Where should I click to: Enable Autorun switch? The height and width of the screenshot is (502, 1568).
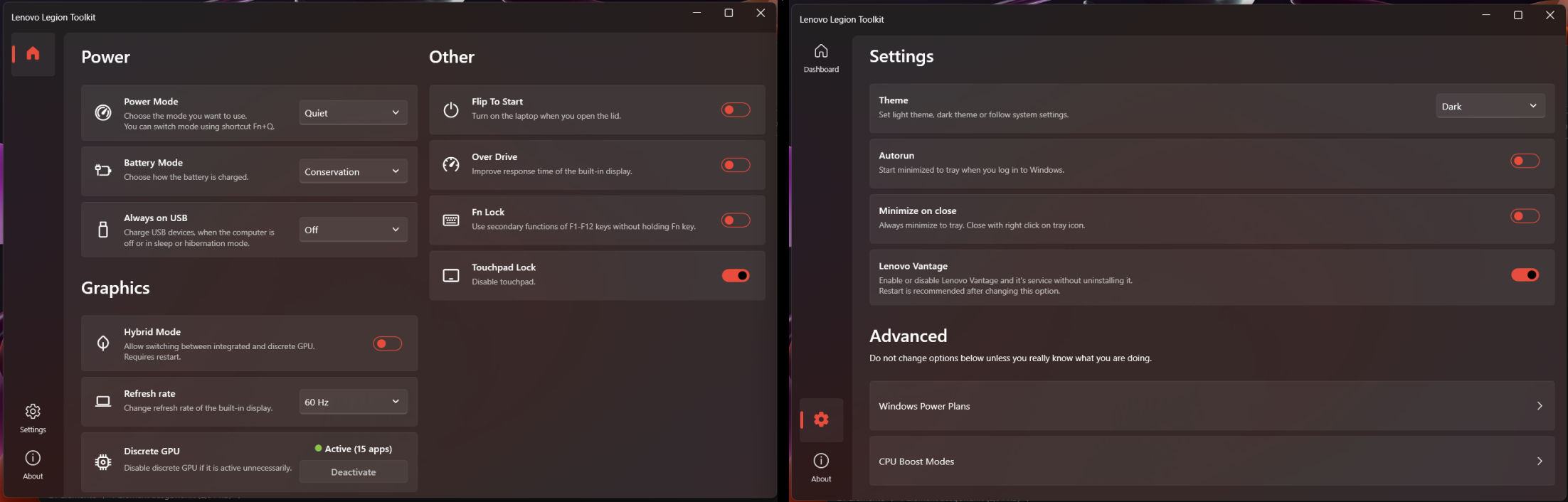[1525, 161]
